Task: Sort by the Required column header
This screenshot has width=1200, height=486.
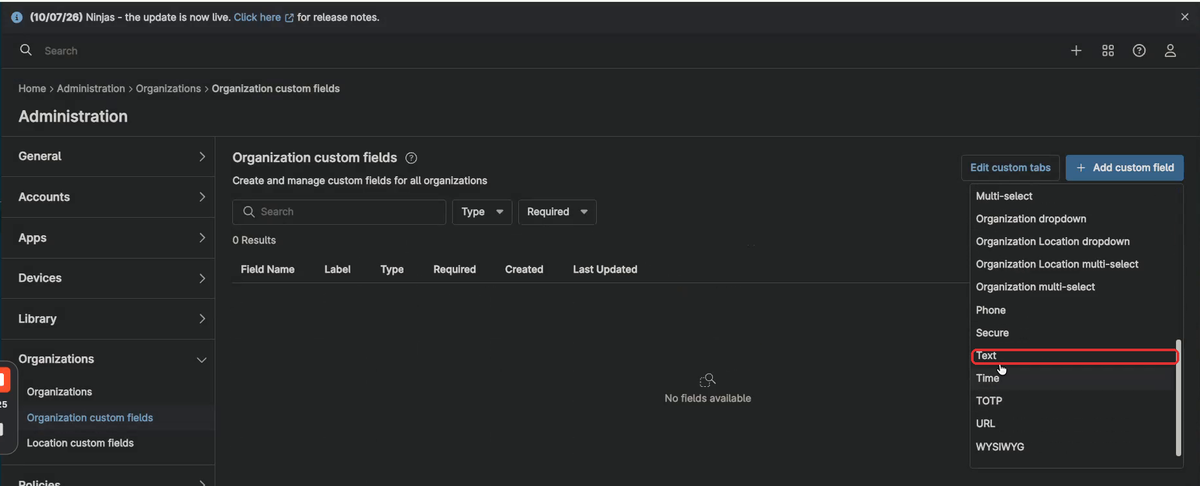Action: [454, 270]
